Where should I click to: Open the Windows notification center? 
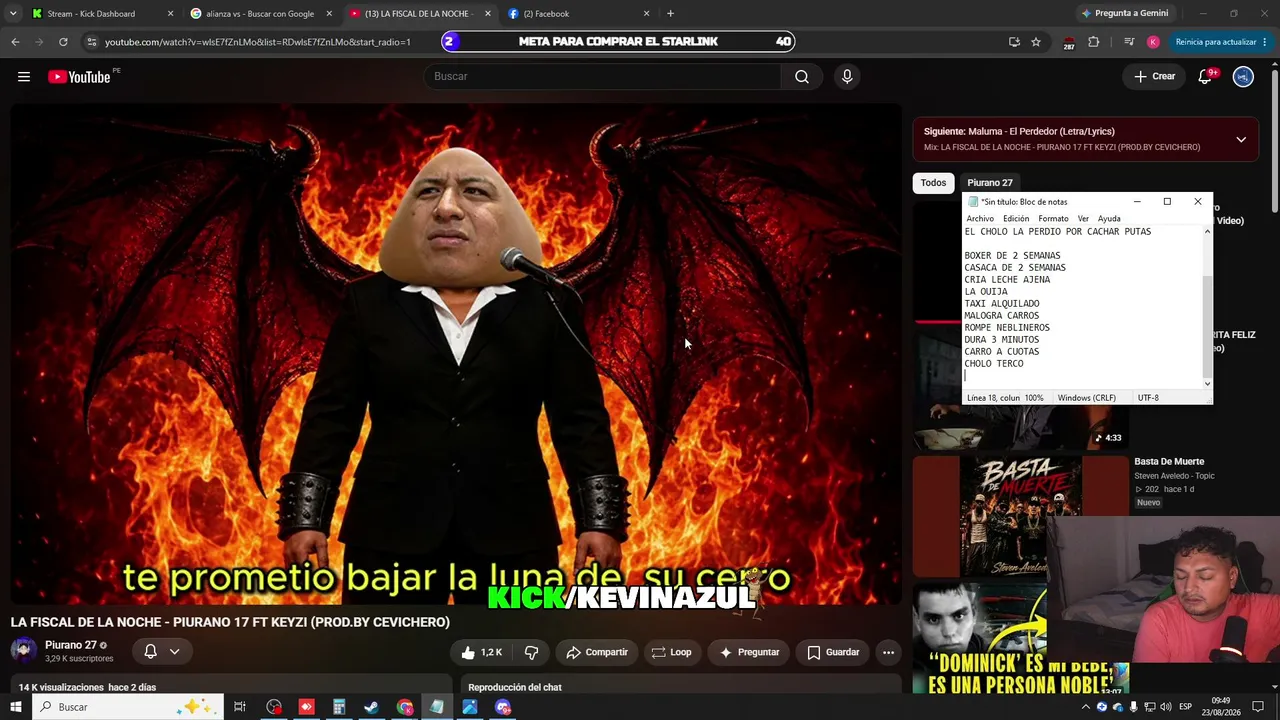coord(1258,707)
